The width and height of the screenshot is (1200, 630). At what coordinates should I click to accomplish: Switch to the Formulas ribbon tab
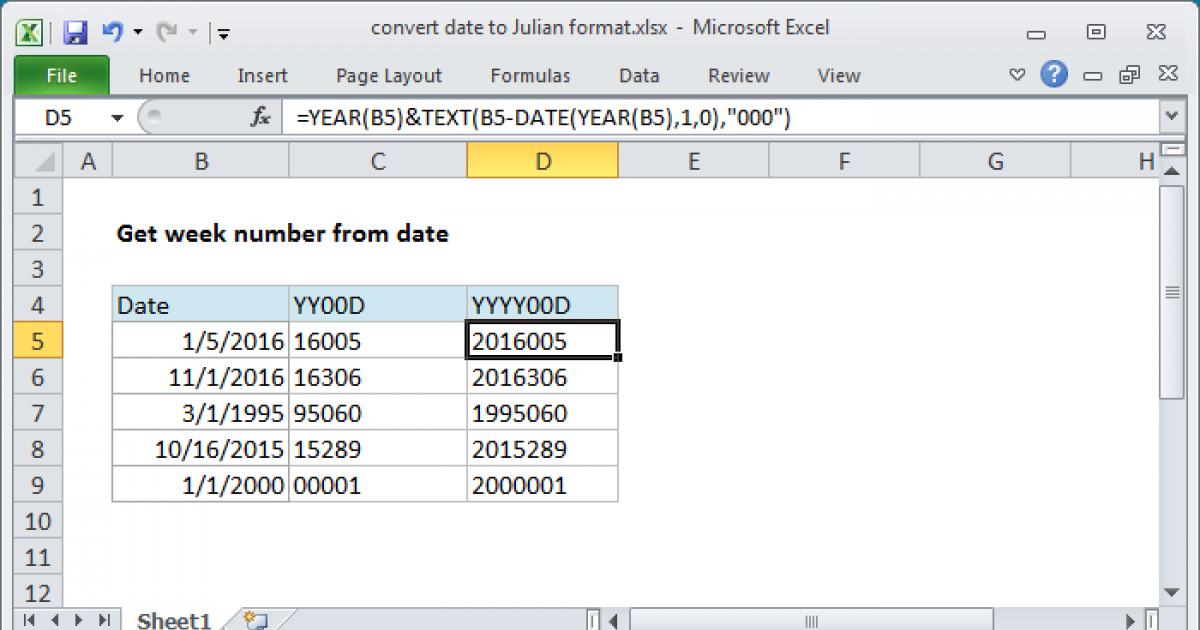[x=530, y=75]
